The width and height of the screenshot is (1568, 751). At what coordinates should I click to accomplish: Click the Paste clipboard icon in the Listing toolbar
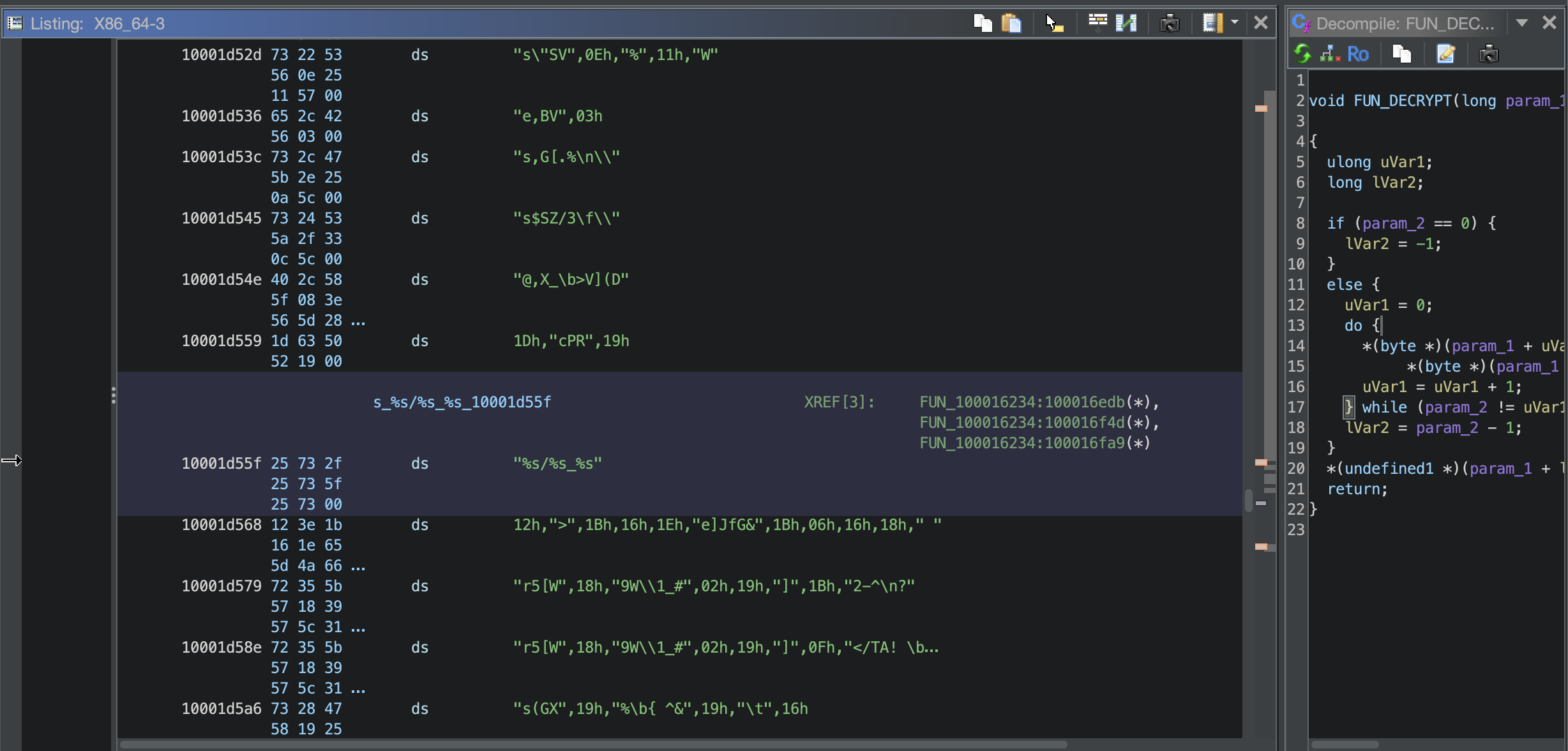(x=1012, y=24)
